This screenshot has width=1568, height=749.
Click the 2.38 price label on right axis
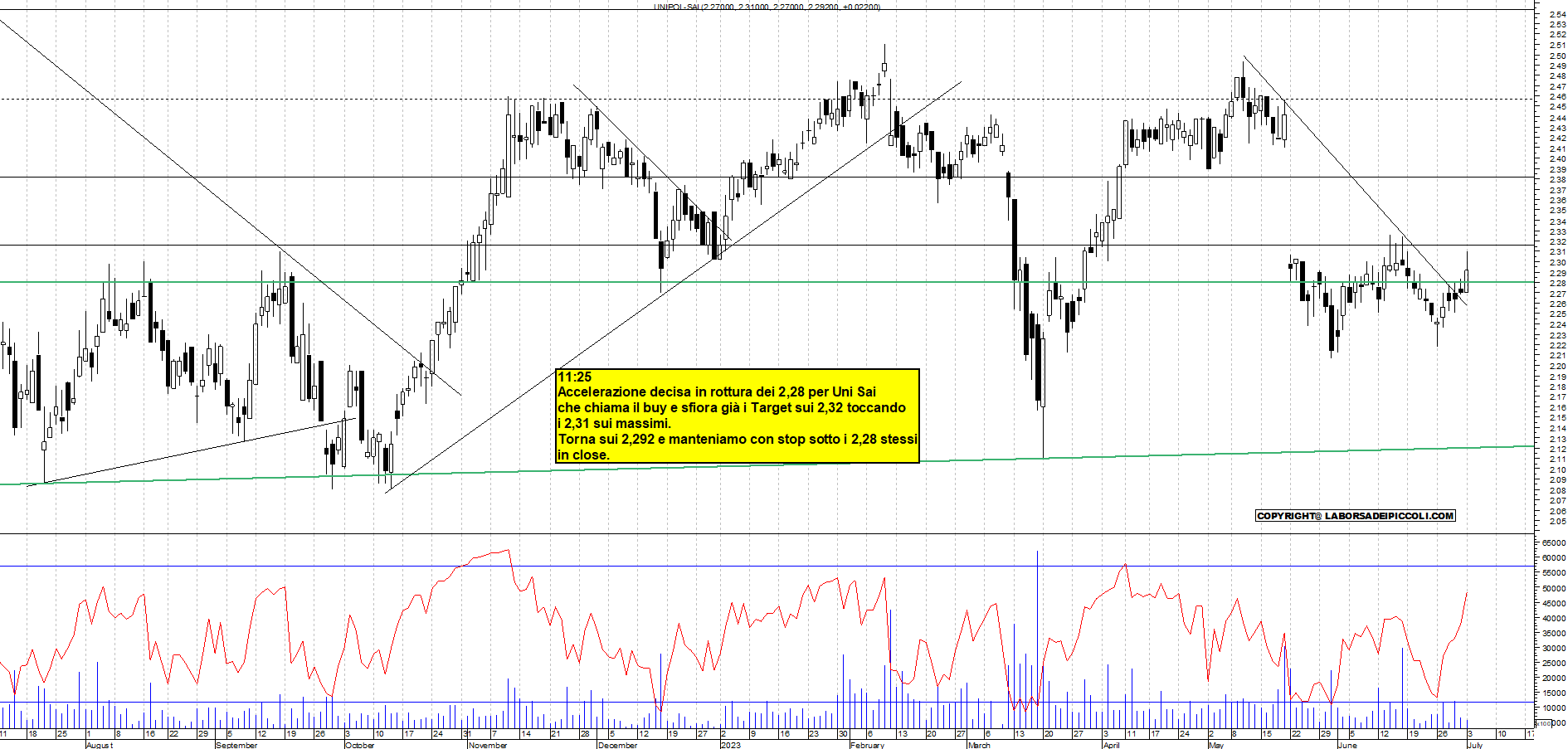point(1557,179)
